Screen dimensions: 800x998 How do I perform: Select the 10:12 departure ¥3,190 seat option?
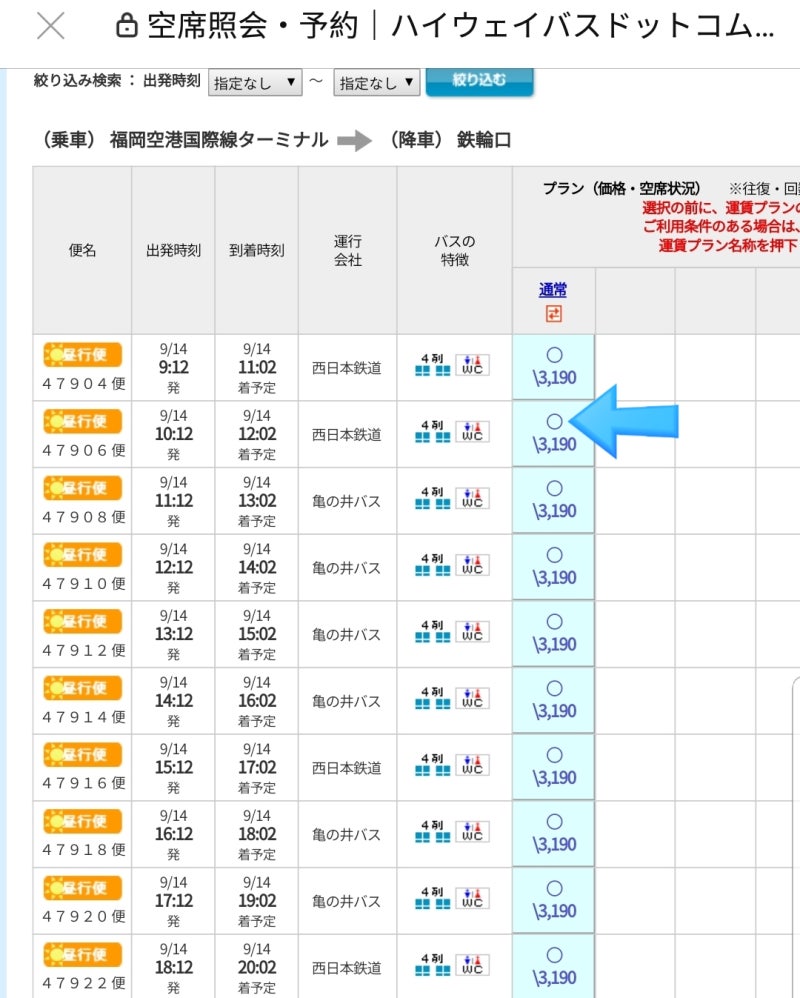[x=554, y=433]
